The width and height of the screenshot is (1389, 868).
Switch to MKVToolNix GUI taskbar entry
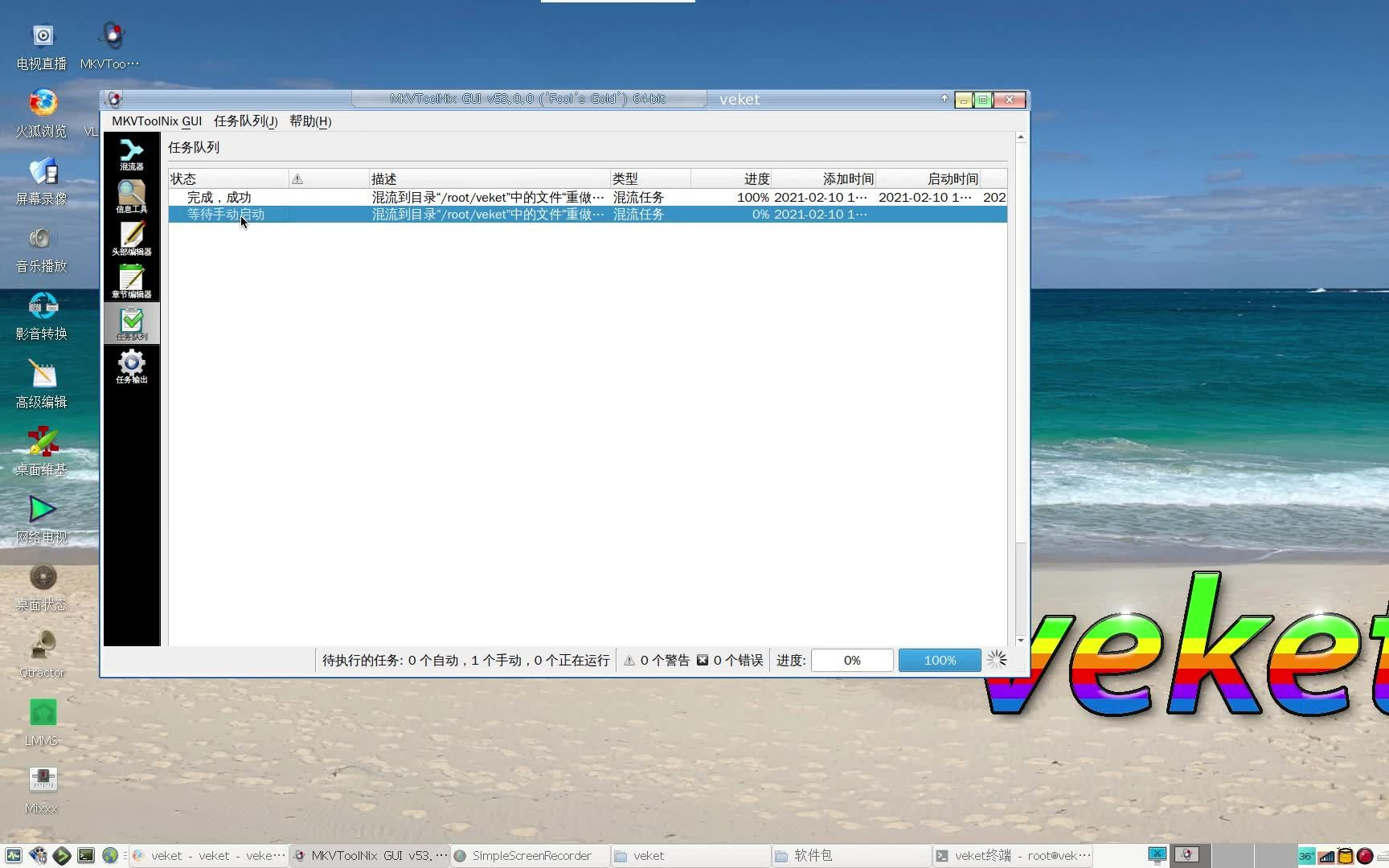pyautogui.click(x=370, y=856)
